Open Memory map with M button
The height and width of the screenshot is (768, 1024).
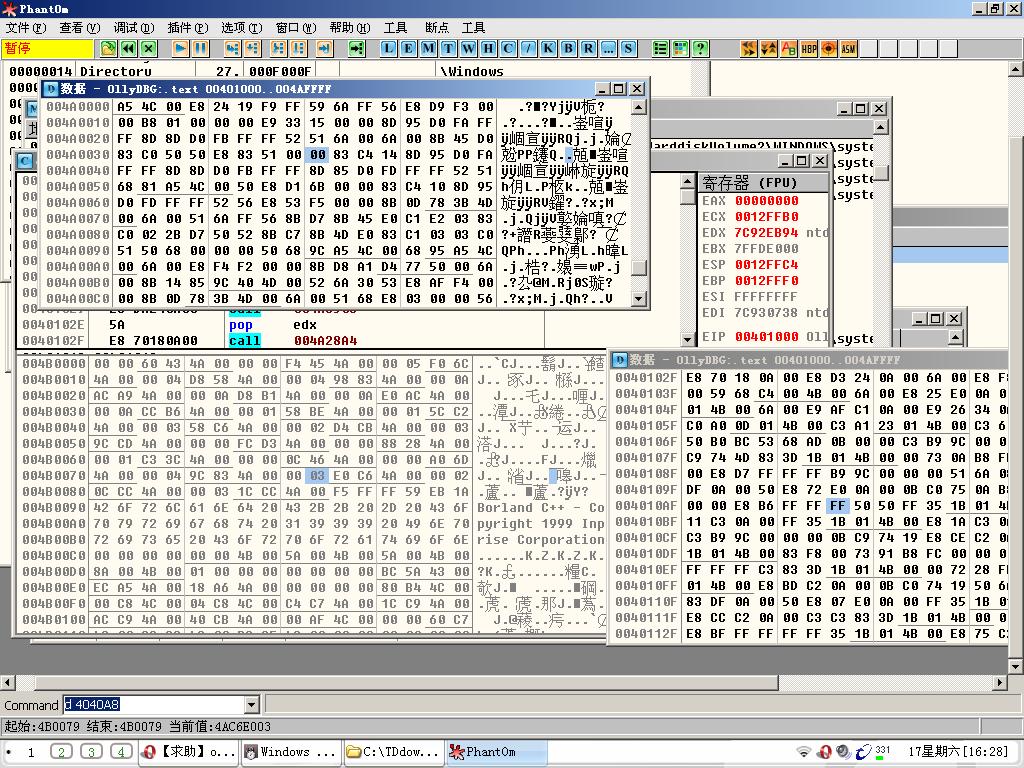[x=428, y=48]
